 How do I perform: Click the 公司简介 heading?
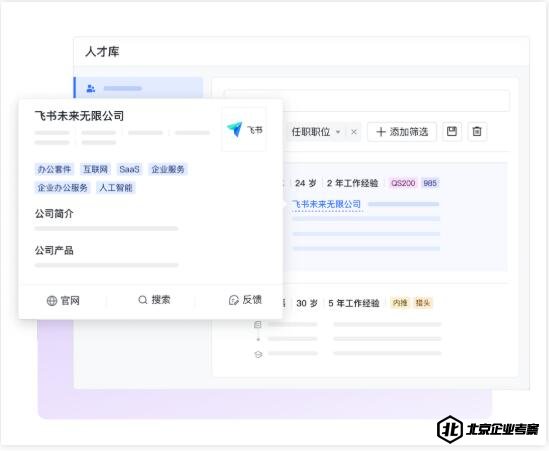54,214
